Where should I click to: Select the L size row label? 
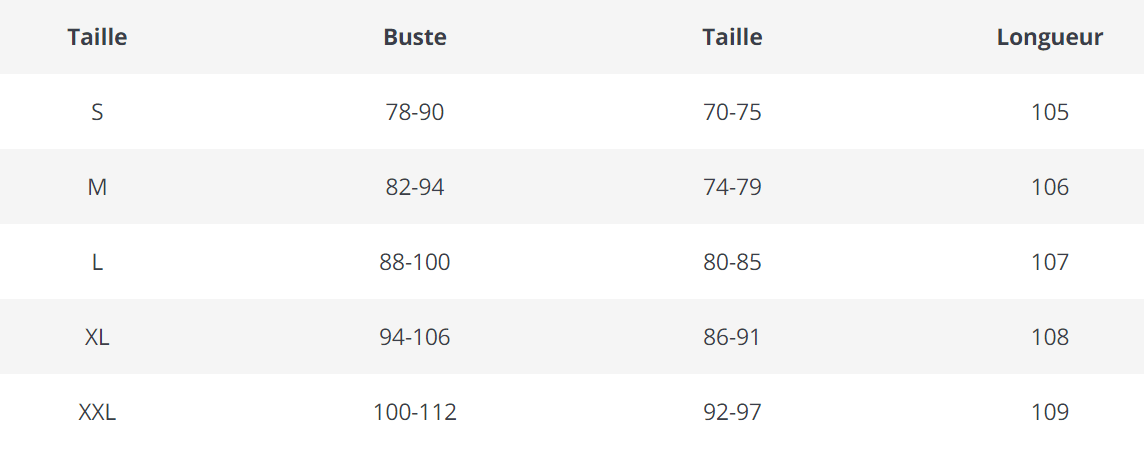point(97,262)
